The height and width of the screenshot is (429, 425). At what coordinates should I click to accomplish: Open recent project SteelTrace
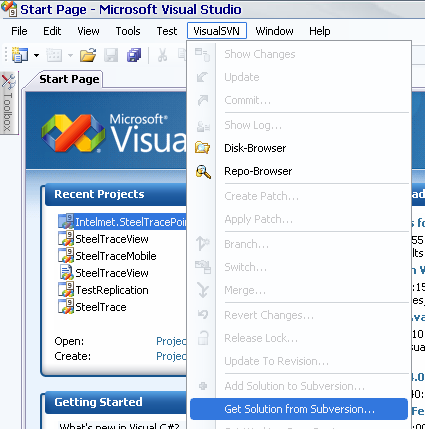pyautogui.click(x=101, y=307)
